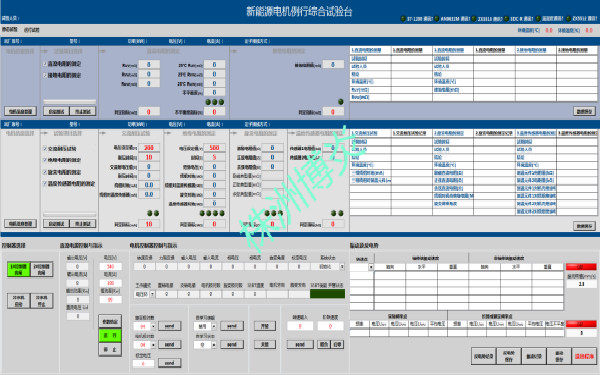Image resolution: width=600 pixels, height=375 pixels.
Task: Click the last communication LED in header
Action: click(x=568, y=18)
